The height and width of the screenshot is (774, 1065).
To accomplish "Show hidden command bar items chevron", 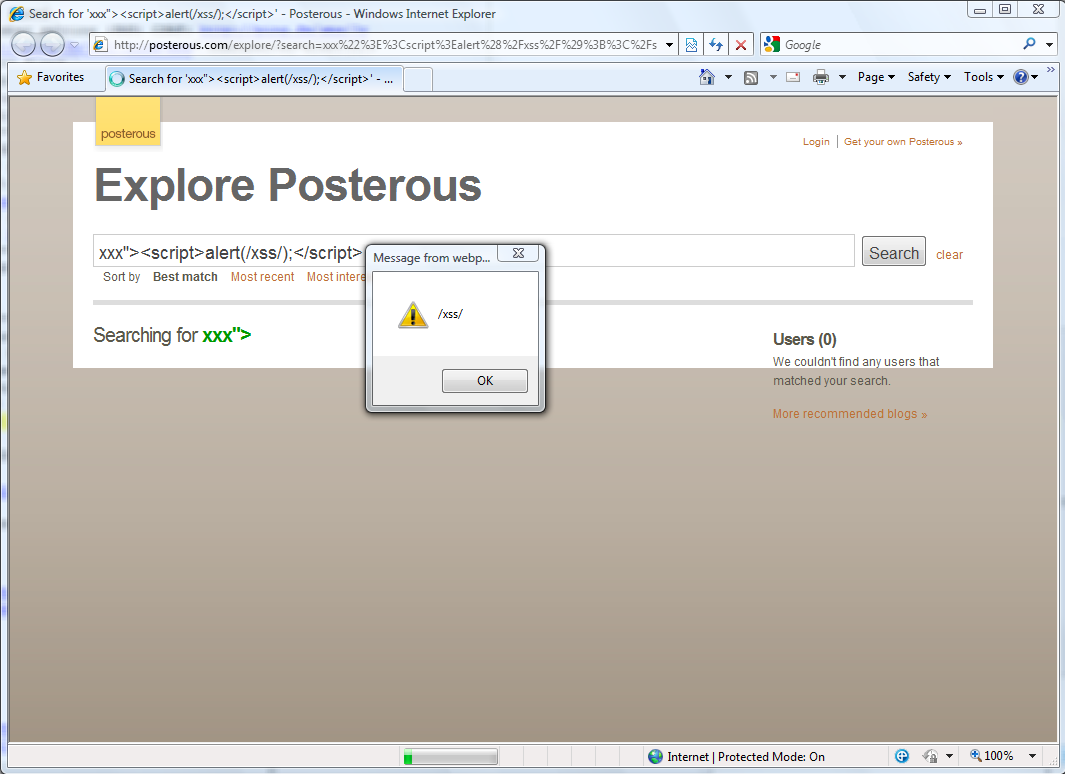I will point(1051,69).
